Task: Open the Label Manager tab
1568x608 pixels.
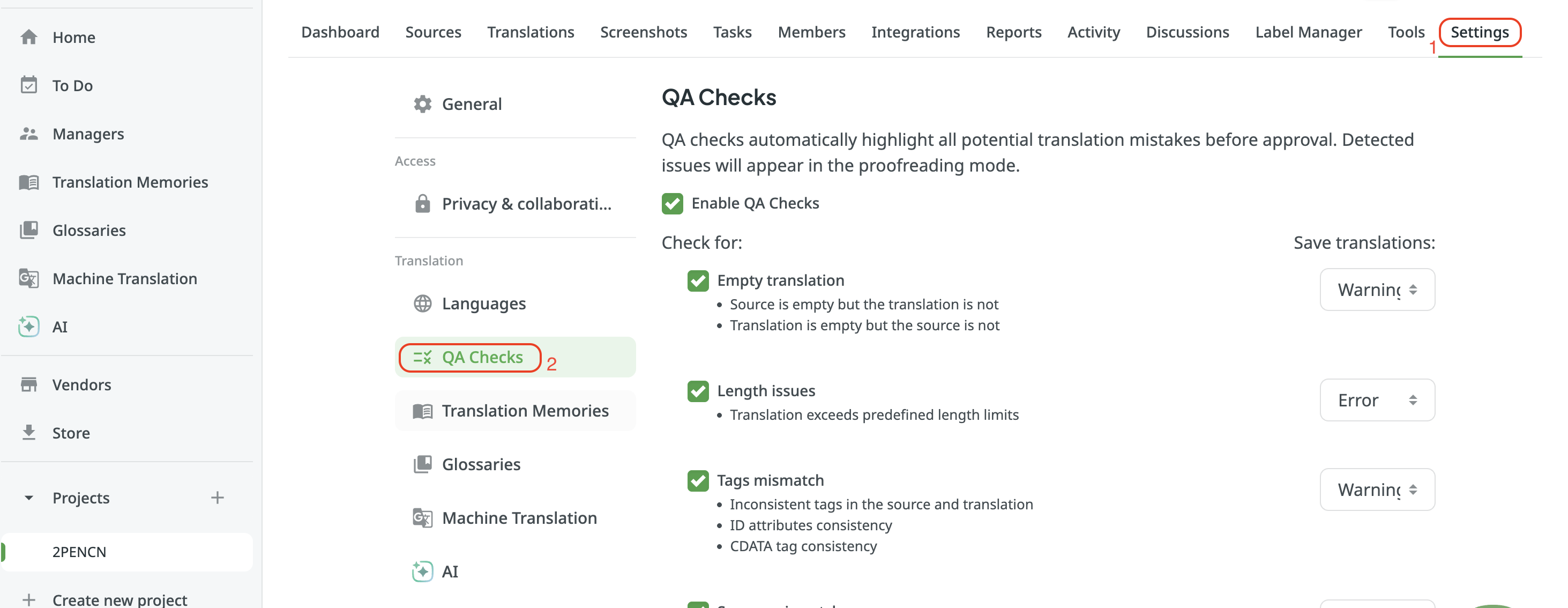Action: coord(1308,32)
